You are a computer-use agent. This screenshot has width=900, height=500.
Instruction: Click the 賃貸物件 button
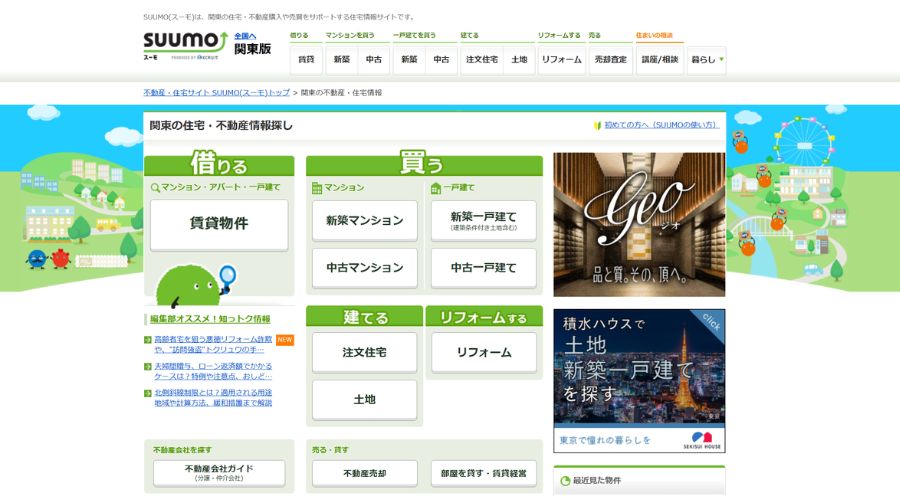point(219,224)
